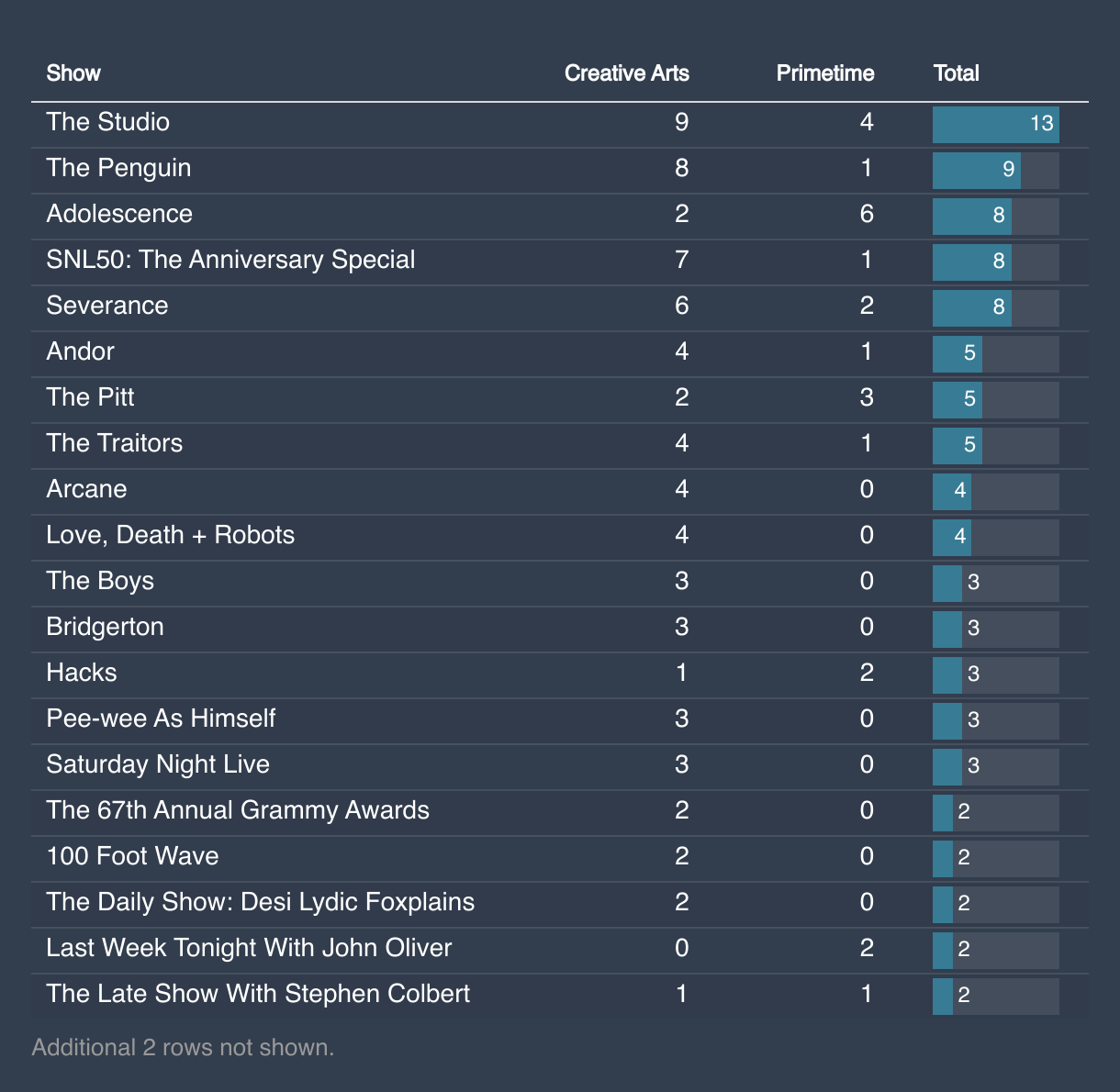This screenshot has height=1092, width=1120.
Task: Click the Primetime column header
Action: pyautogui.click(x=824, y=73)
